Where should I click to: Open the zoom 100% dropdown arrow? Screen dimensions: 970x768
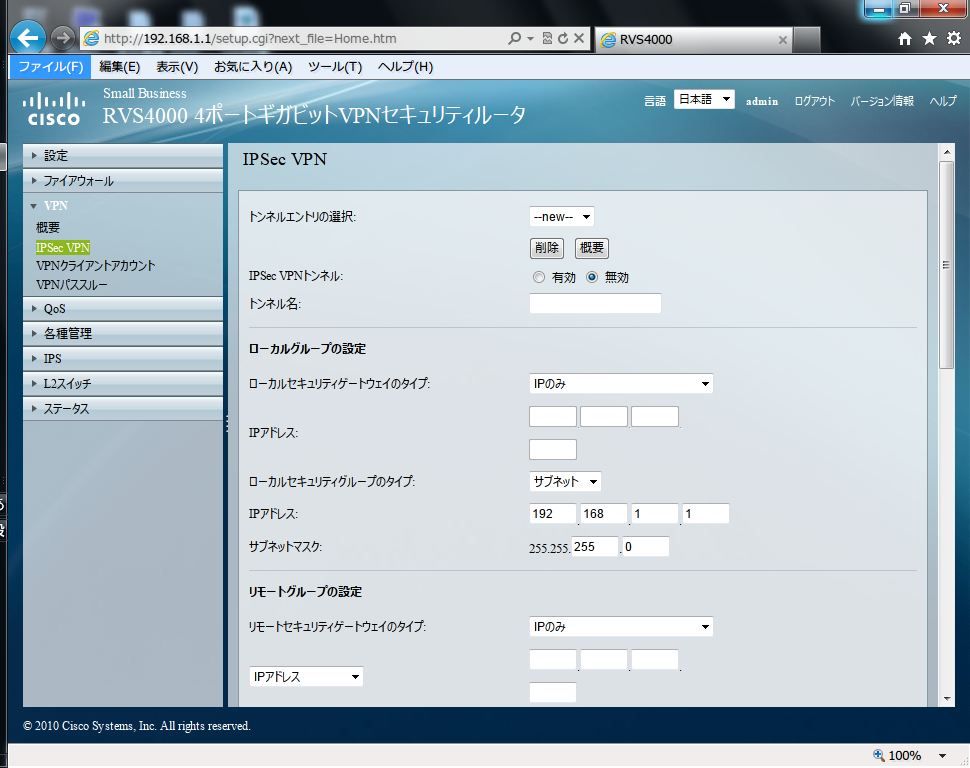[942, 756]
